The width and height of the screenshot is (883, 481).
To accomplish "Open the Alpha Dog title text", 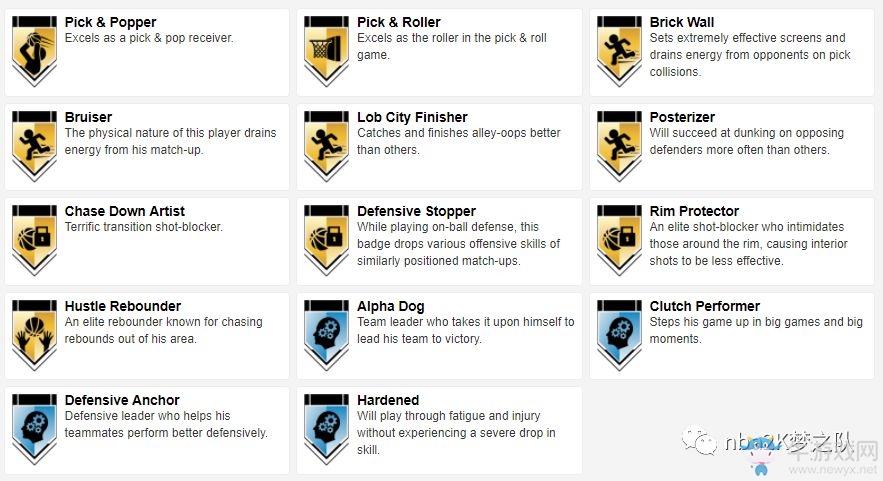I will click(391, 306).
